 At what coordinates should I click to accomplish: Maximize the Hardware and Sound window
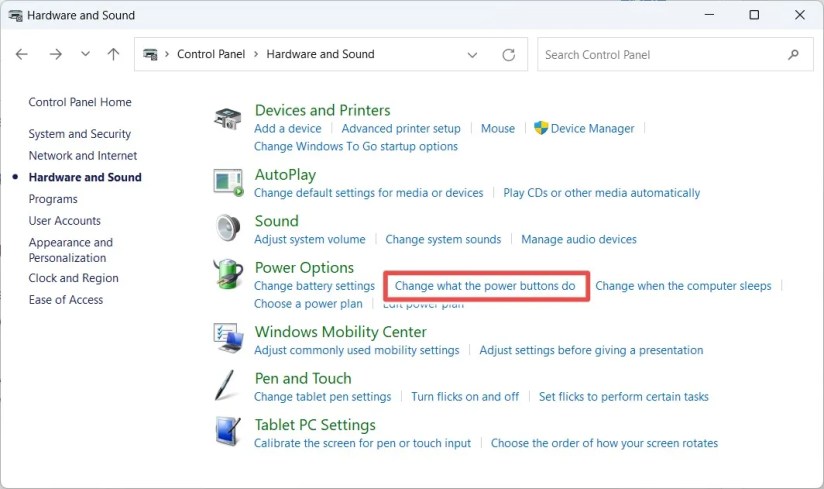pos(754,15)
